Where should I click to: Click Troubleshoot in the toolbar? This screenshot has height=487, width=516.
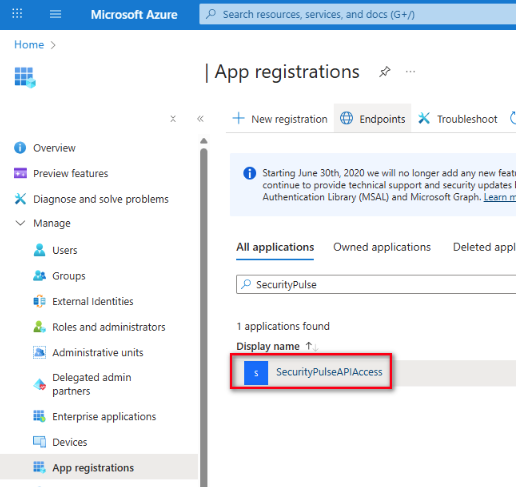pos(457,119)
